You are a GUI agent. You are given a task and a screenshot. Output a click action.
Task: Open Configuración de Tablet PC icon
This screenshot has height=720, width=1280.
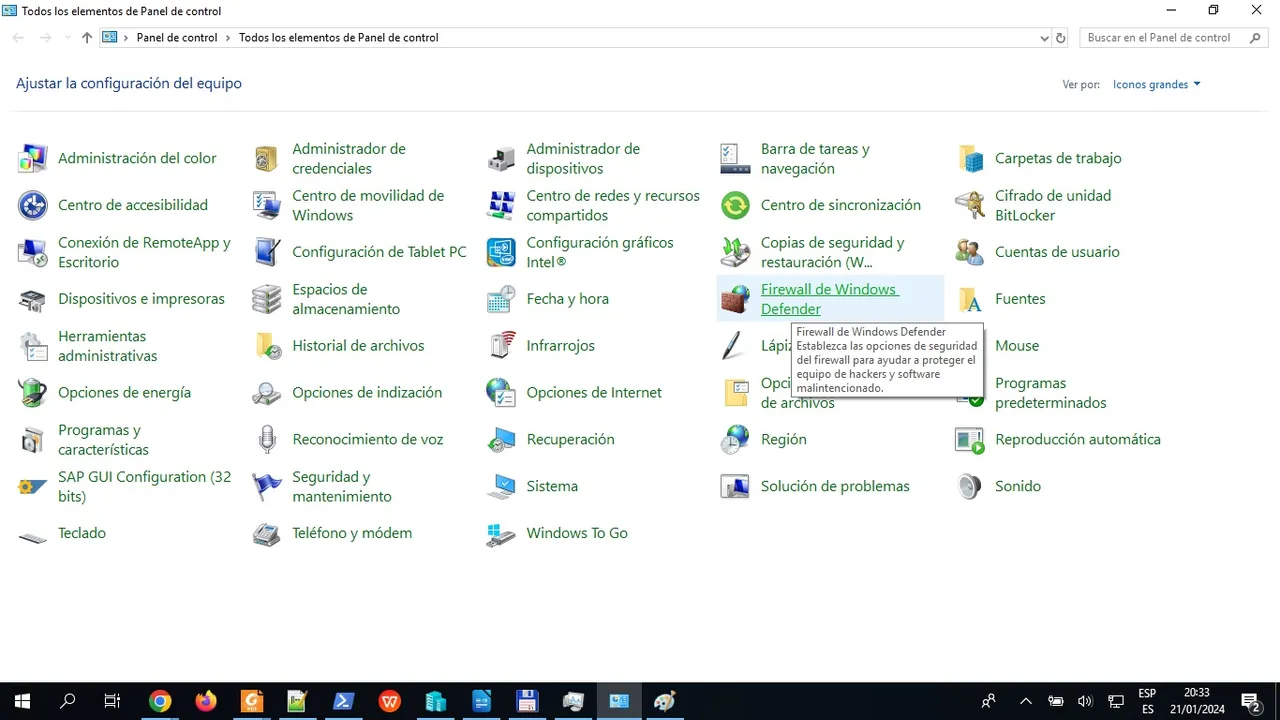pos(267,252)
